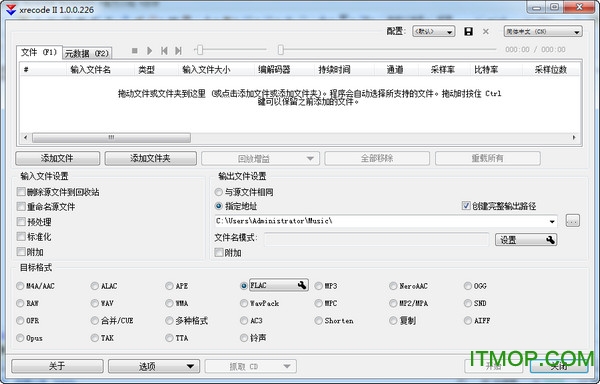Click the browse output folder '...' button
The image size is (600, 384).
coord(572,221)
